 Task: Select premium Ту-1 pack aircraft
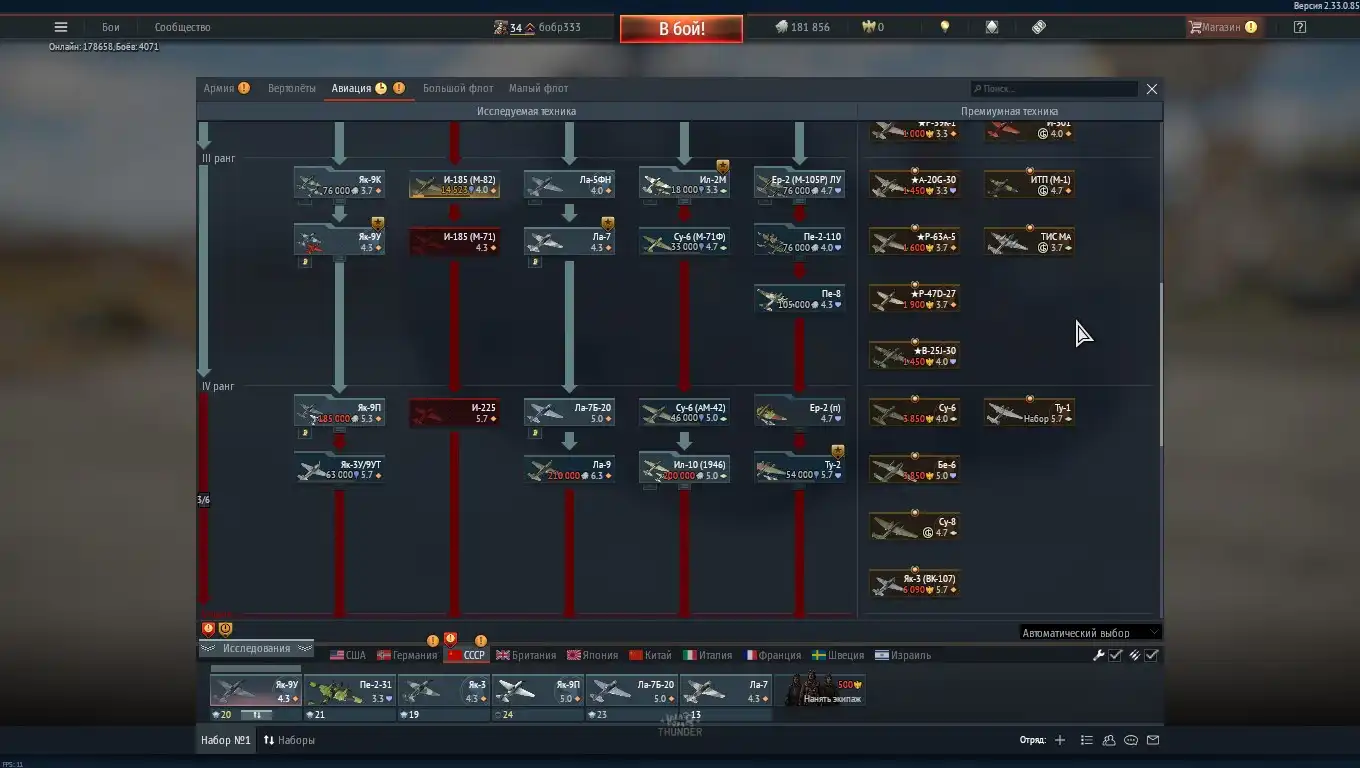pos(1029,412)
